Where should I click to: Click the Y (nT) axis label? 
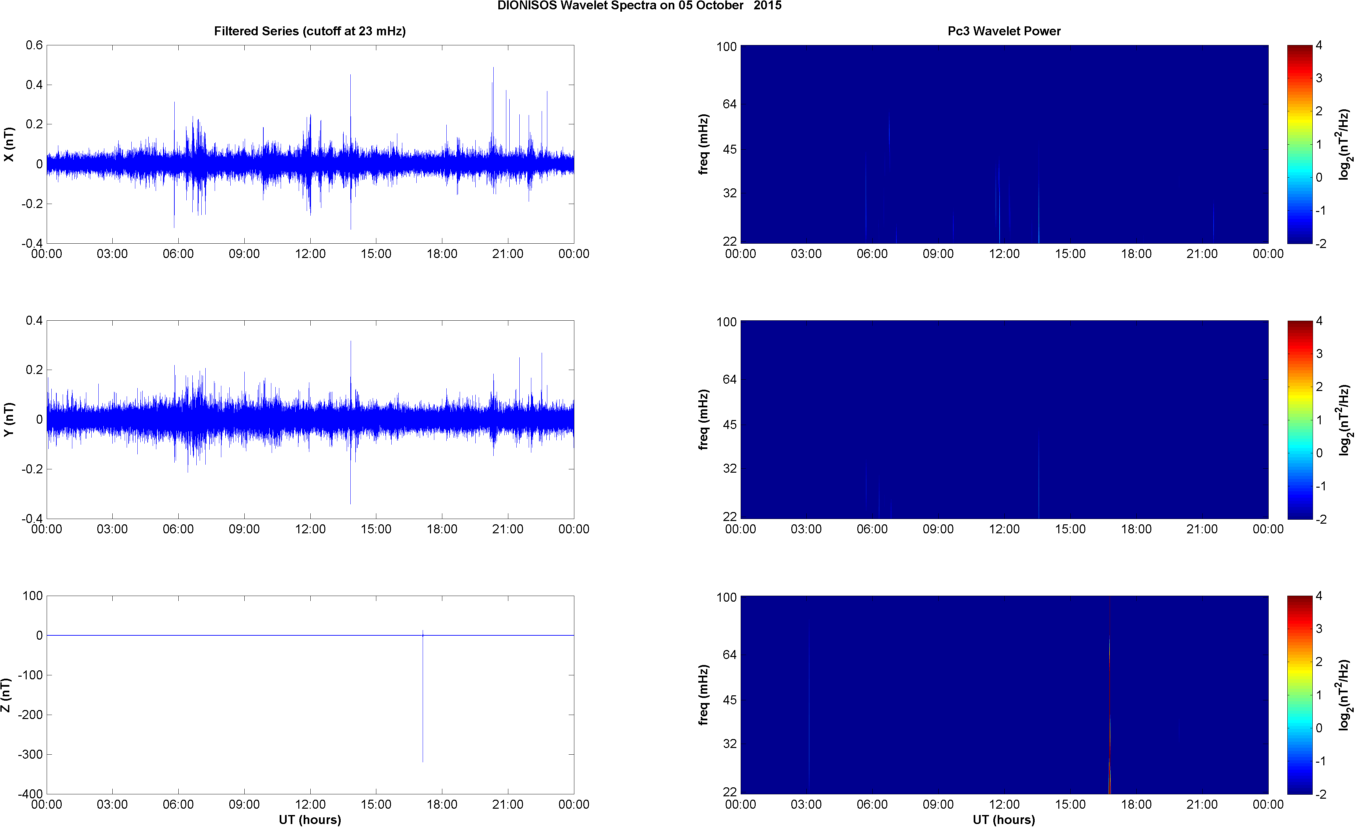9,420
